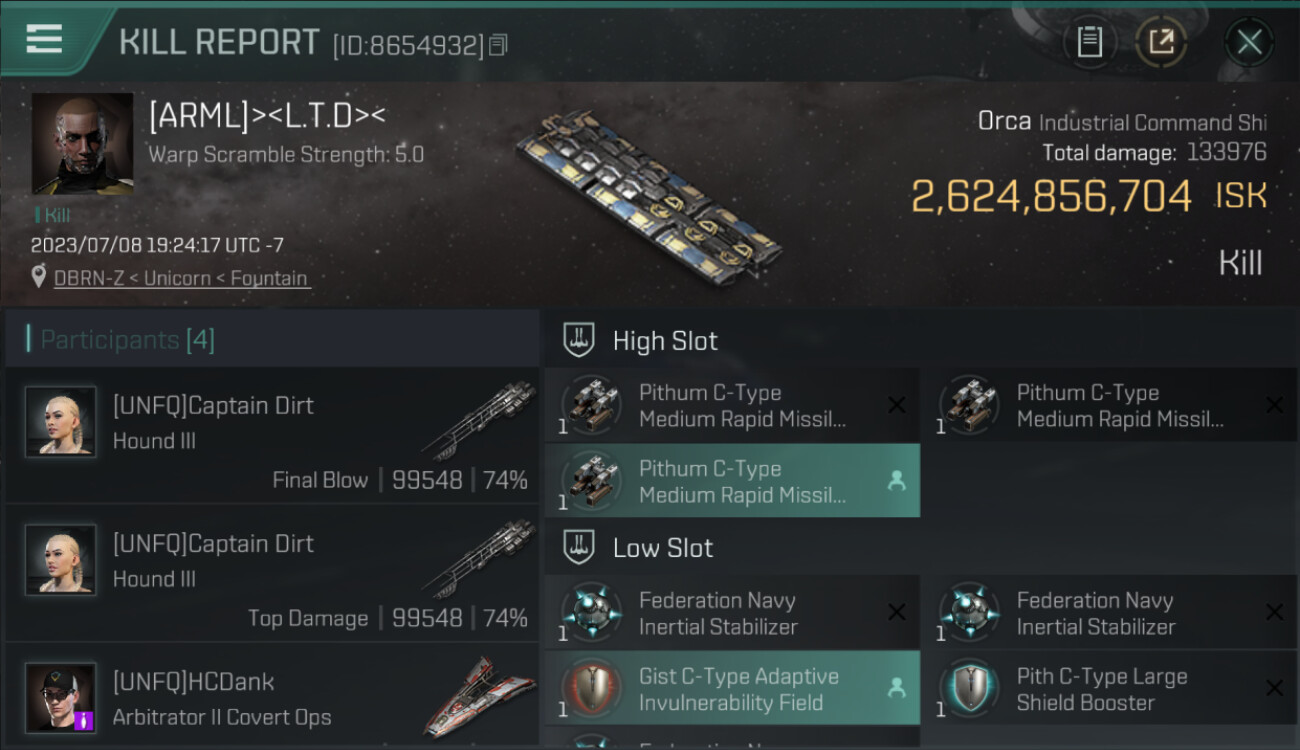Click the Pith C-Type Large Shield Booster icon

[969, 689]
